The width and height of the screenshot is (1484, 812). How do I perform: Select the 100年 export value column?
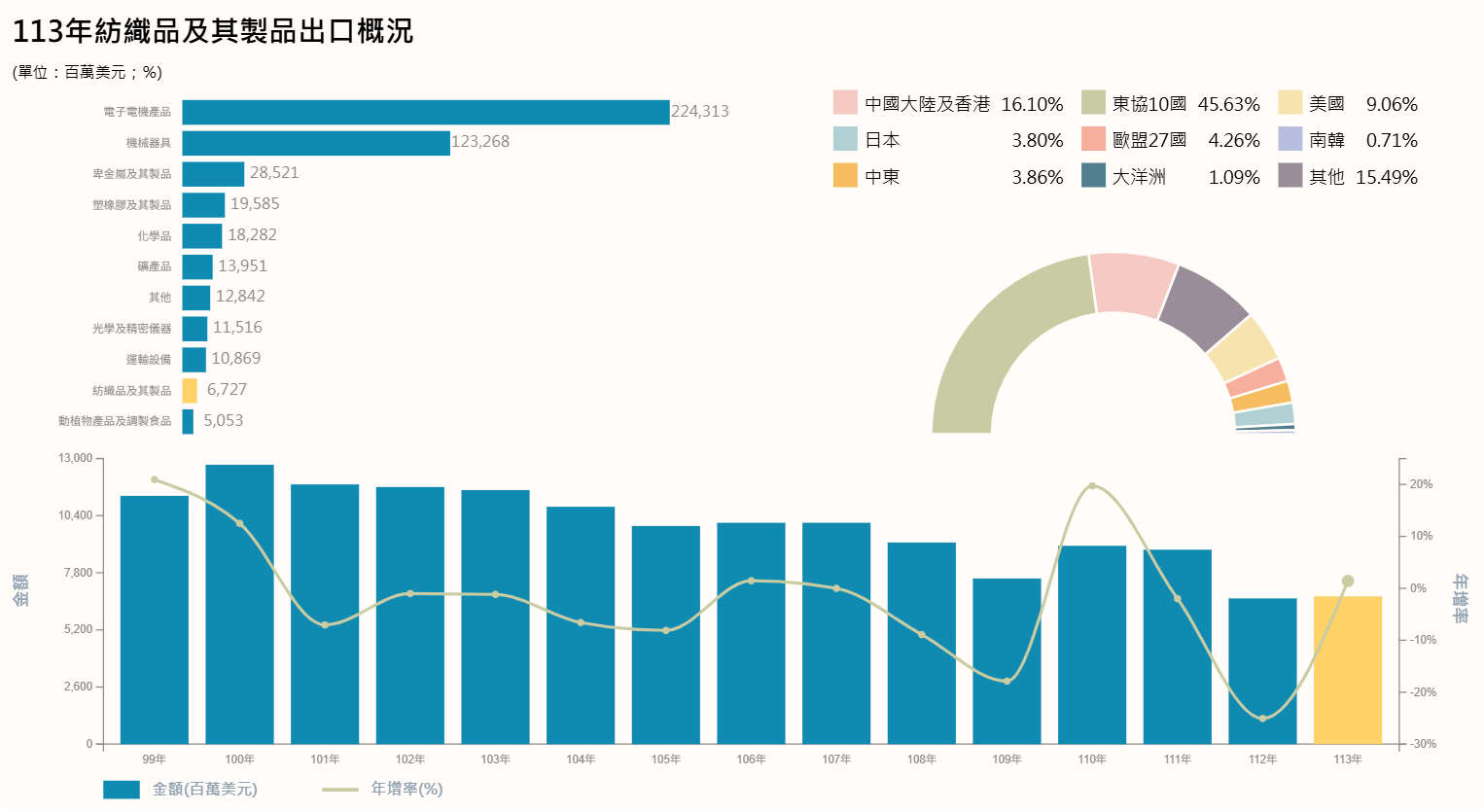pyautogui.click(x=239, y=603)
